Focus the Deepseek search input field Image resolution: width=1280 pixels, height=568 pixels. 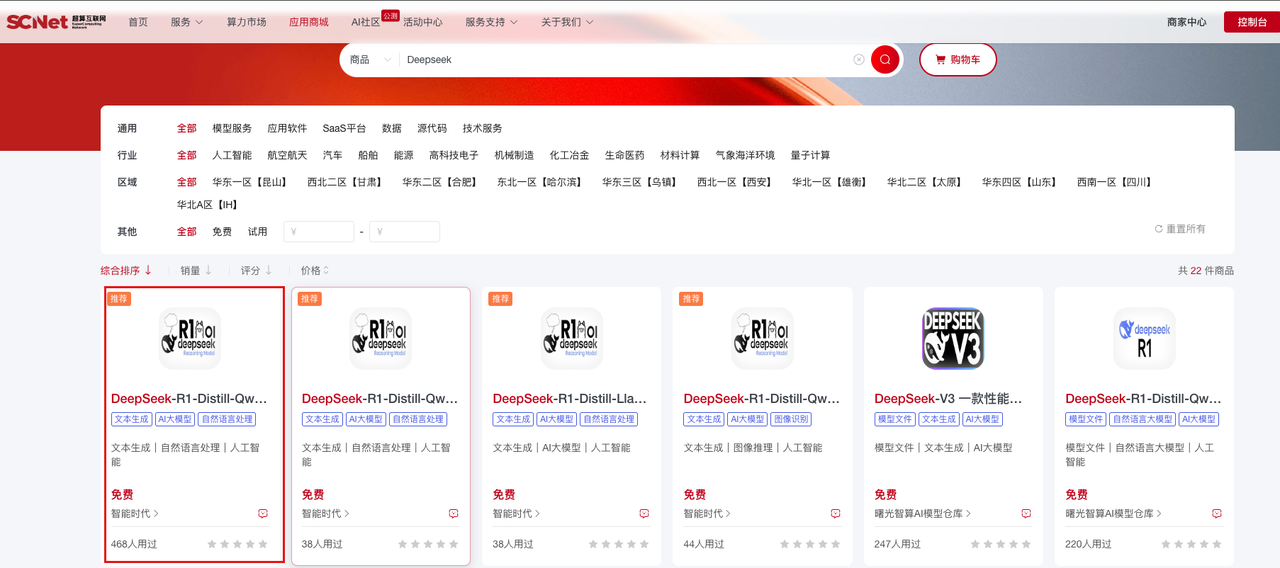[625, 60]
